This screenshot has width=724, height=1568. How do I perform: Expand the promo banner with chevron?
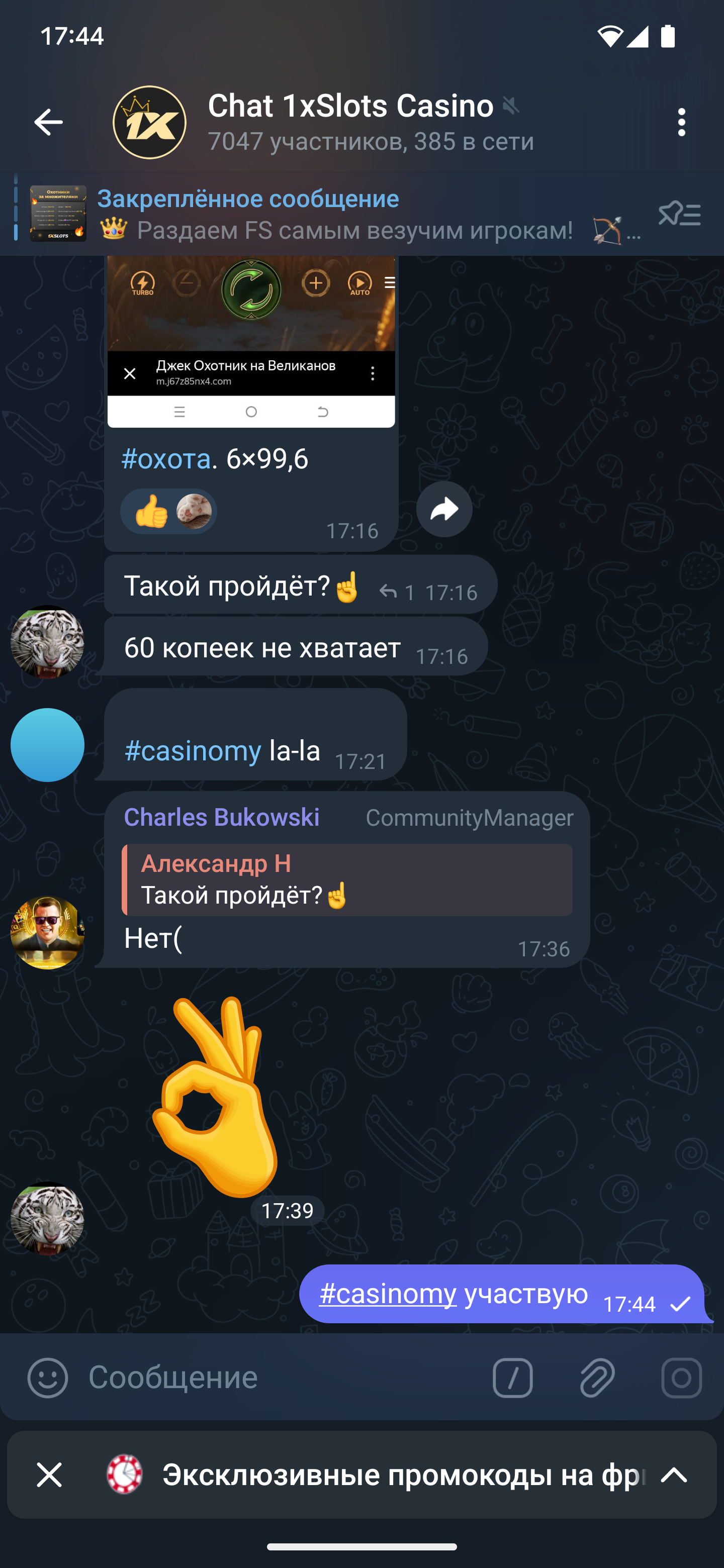(x=674, y=1475)
